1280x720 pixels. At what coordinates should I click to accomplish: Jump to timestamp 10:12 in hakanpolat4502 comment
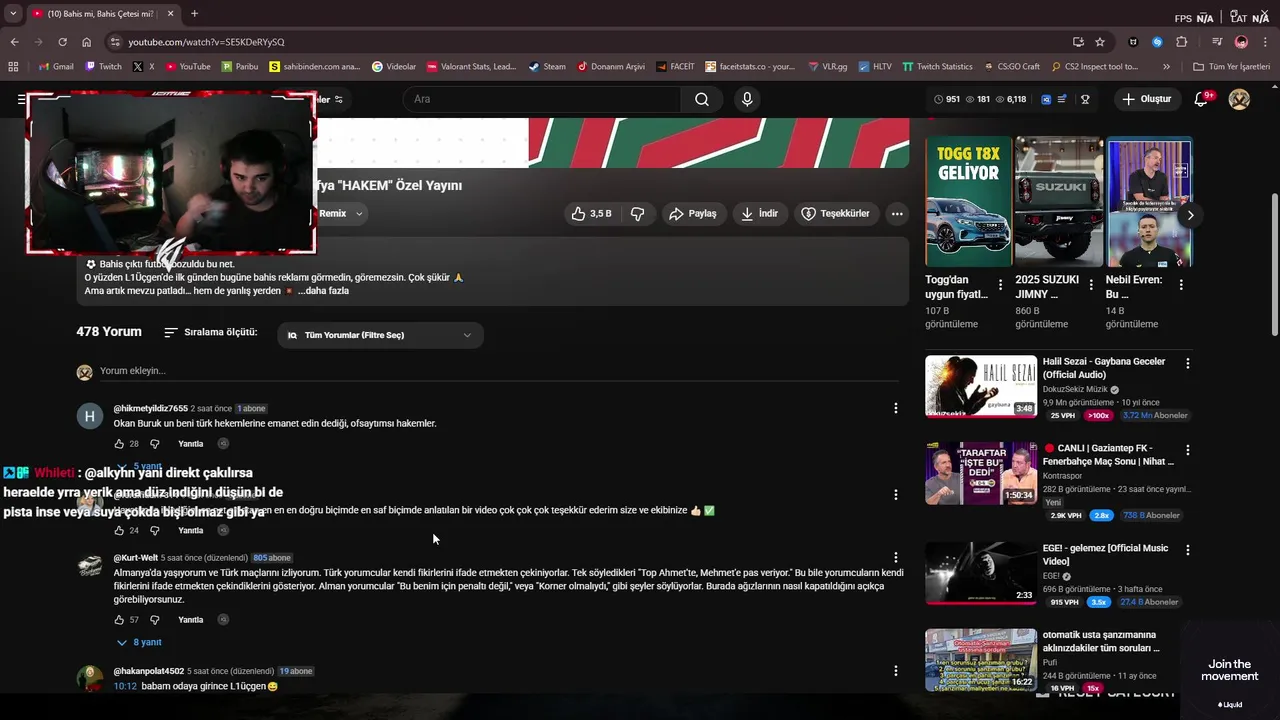(x=125, y=686)
